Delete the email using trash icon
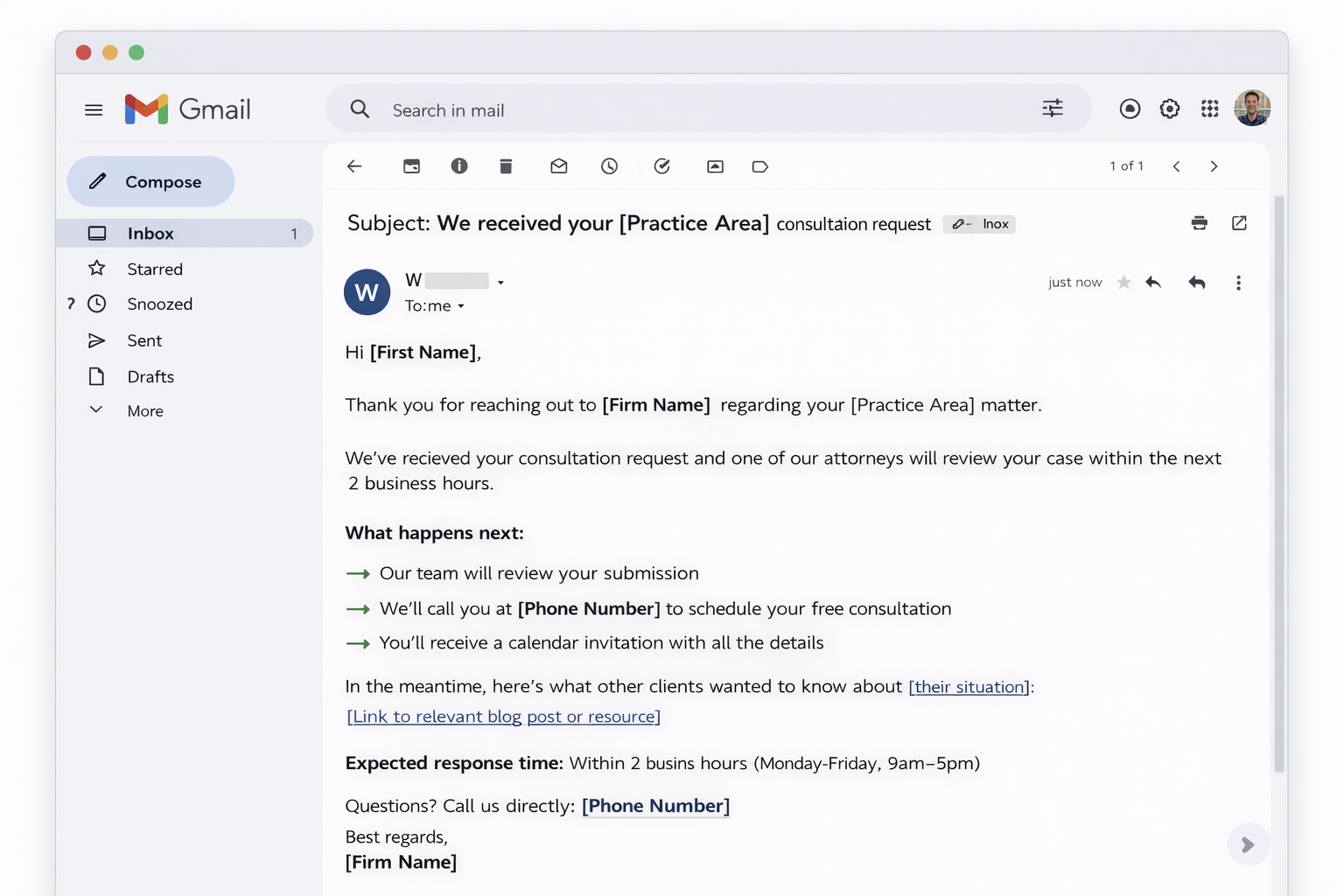Image resolution: width=1344 pixels, height=896 pixels. click(506, 166)
